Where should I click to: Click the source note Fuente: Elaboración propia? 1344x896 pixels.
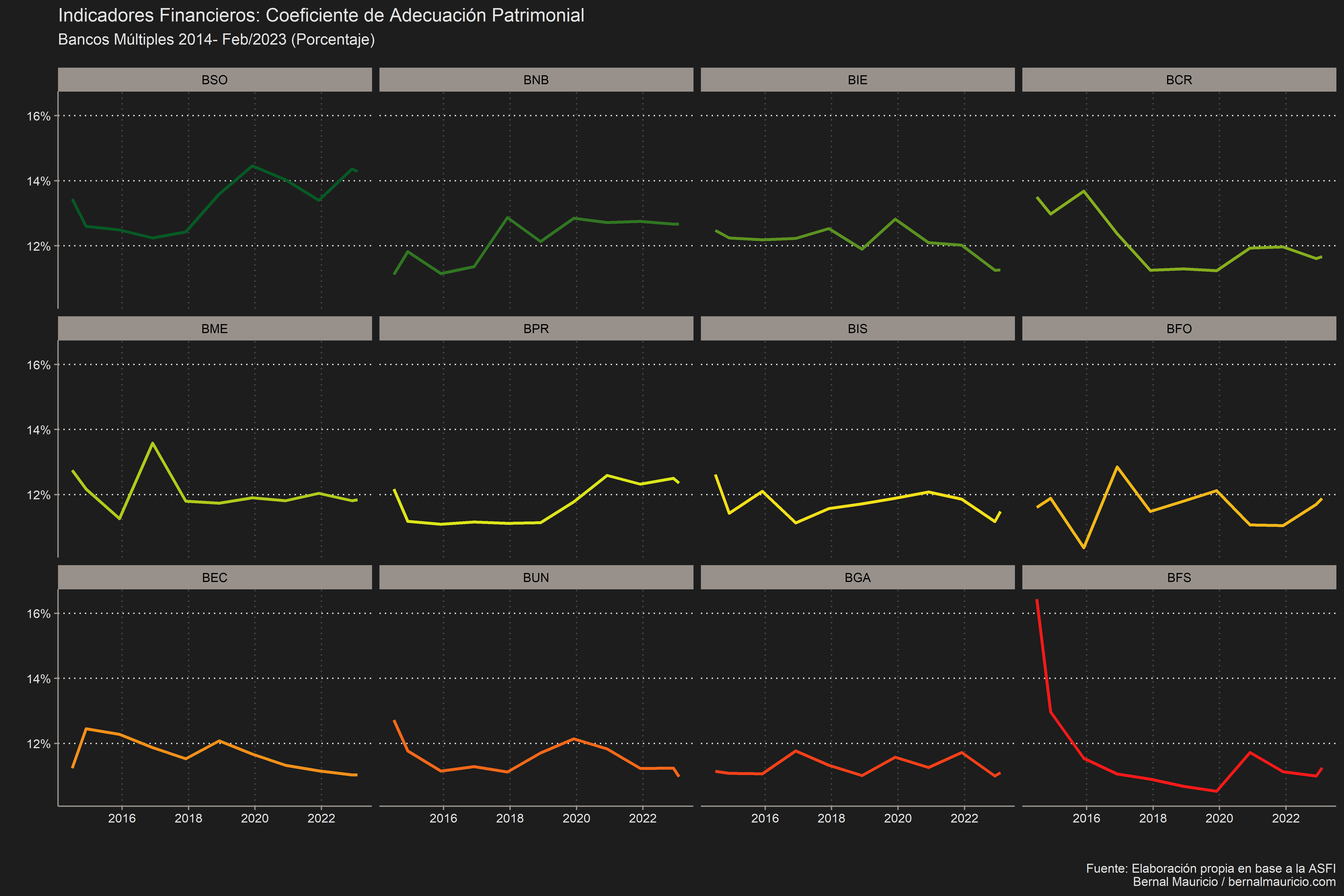(1211, 869)
